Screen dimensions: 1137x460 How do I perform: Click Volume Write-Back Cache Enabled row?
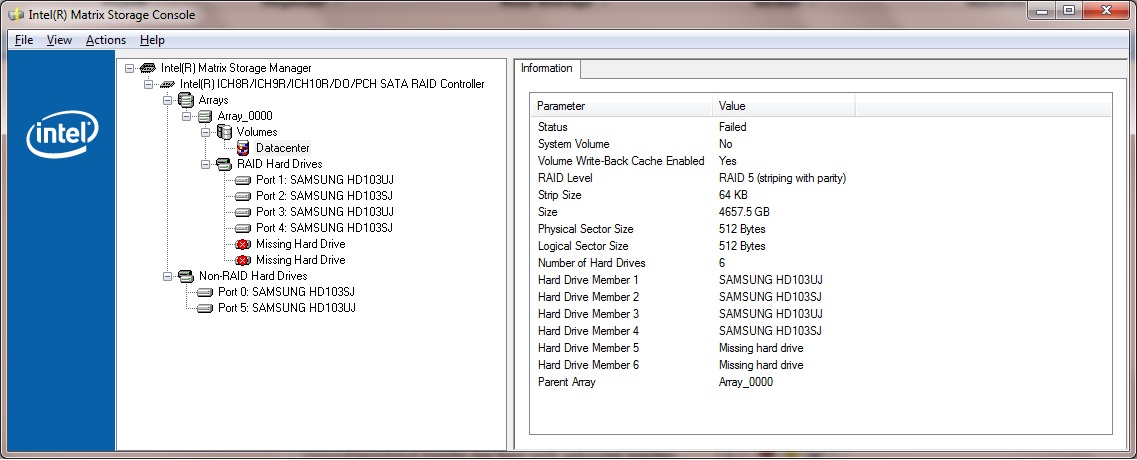coord(821,161)
